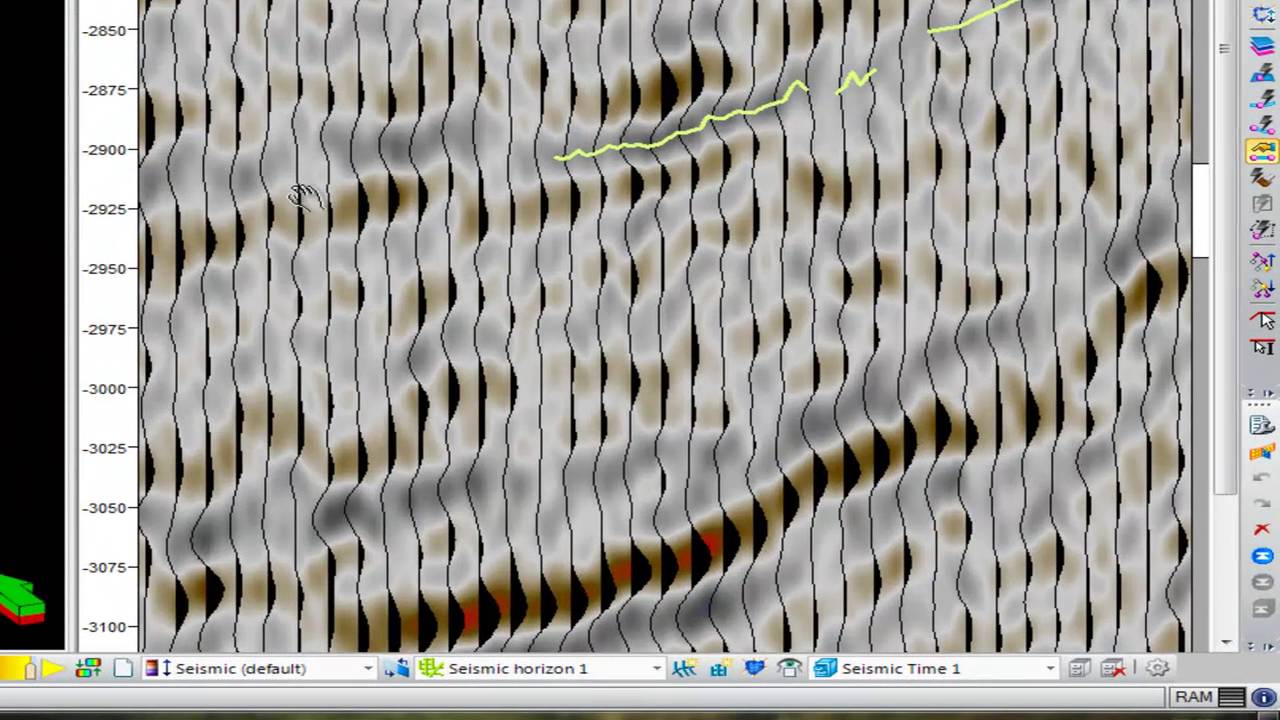Select the guided autotracking tool, fourth from top
This screenshot has width=1280, height=720.
pos(1262,99)
